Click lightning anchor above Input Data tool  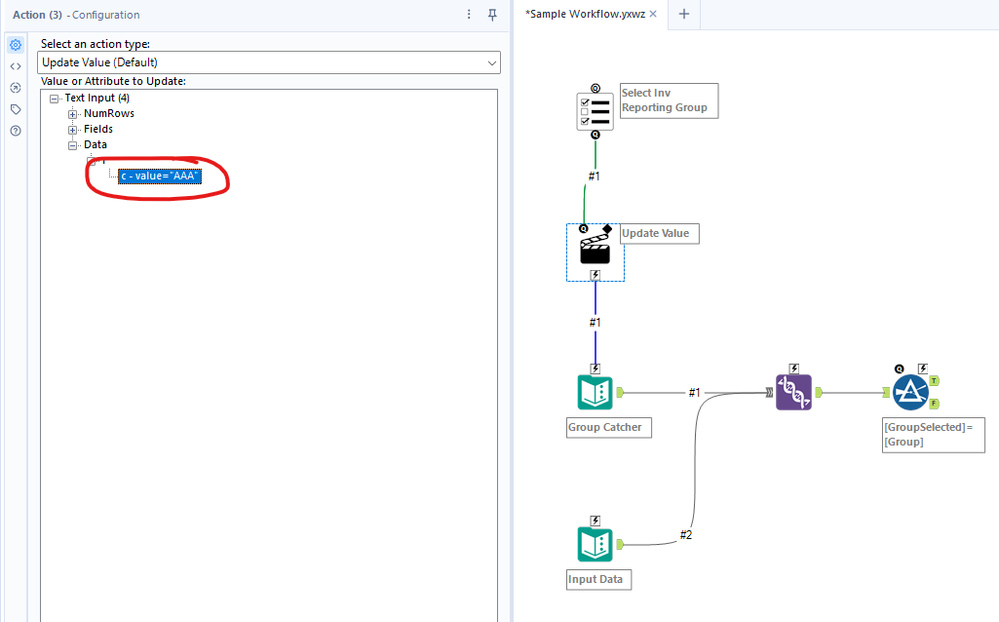595,521
